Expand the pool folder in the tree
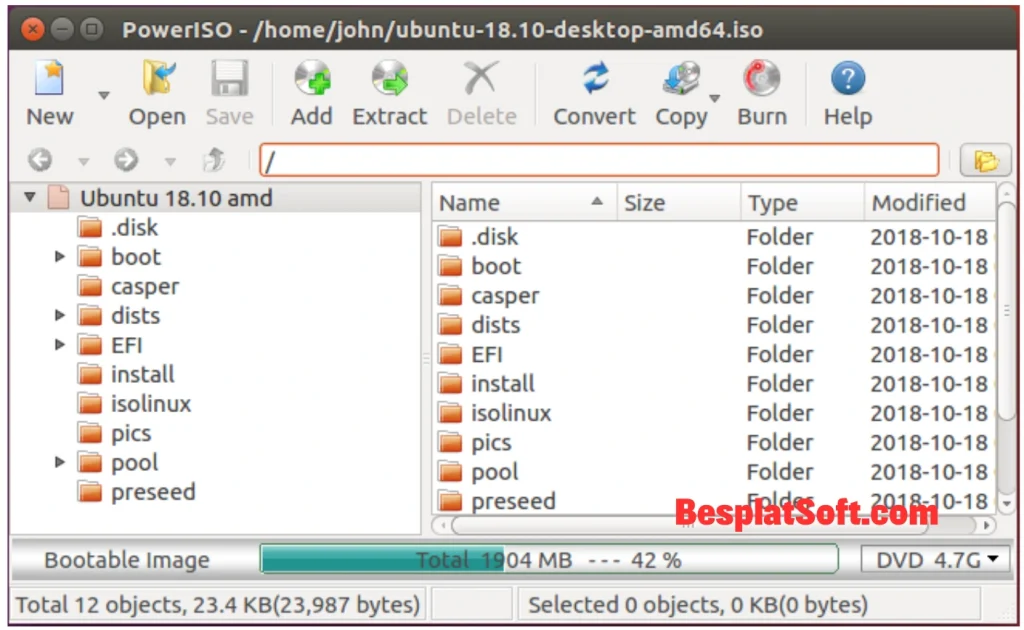 click(x=59, y=461)
